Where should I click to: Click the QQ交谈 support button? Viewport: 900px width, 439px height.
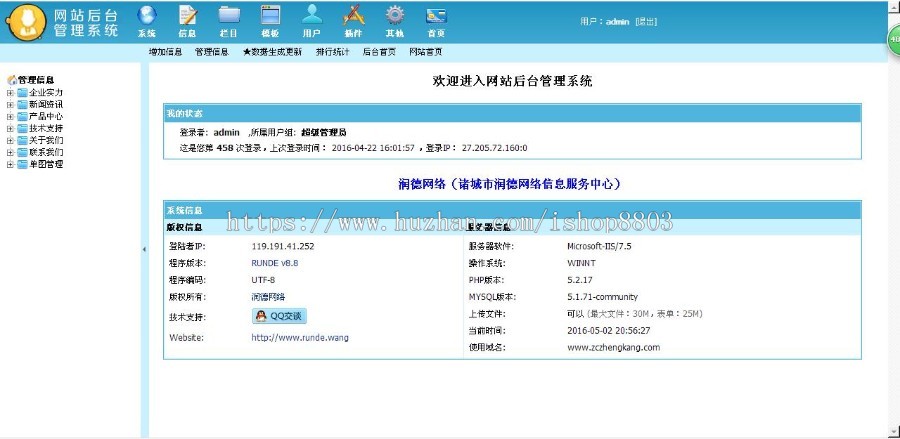[279, 316]
